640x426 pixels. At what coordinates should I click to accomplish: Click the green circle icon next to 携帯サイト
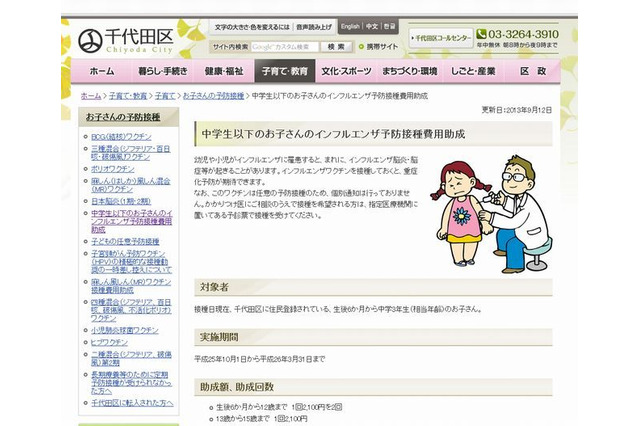coord(361,47)
